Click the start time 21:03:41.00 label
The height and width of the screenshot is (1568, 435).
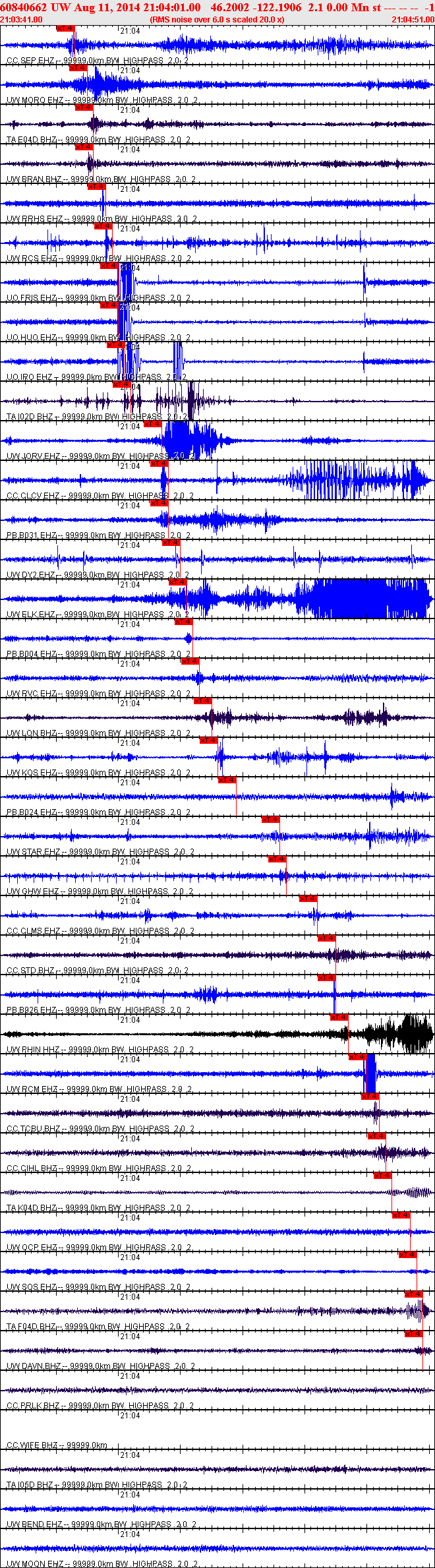tap(22, 20)
